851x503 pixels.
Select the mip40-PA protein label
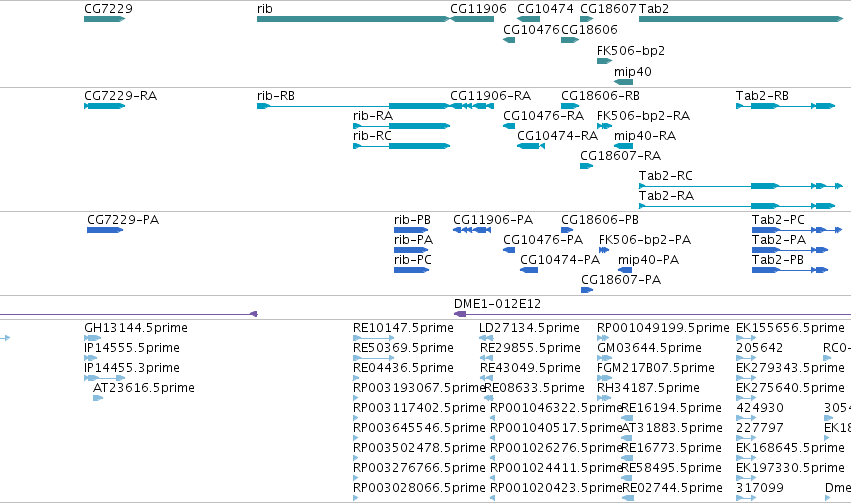click(649, 260)
